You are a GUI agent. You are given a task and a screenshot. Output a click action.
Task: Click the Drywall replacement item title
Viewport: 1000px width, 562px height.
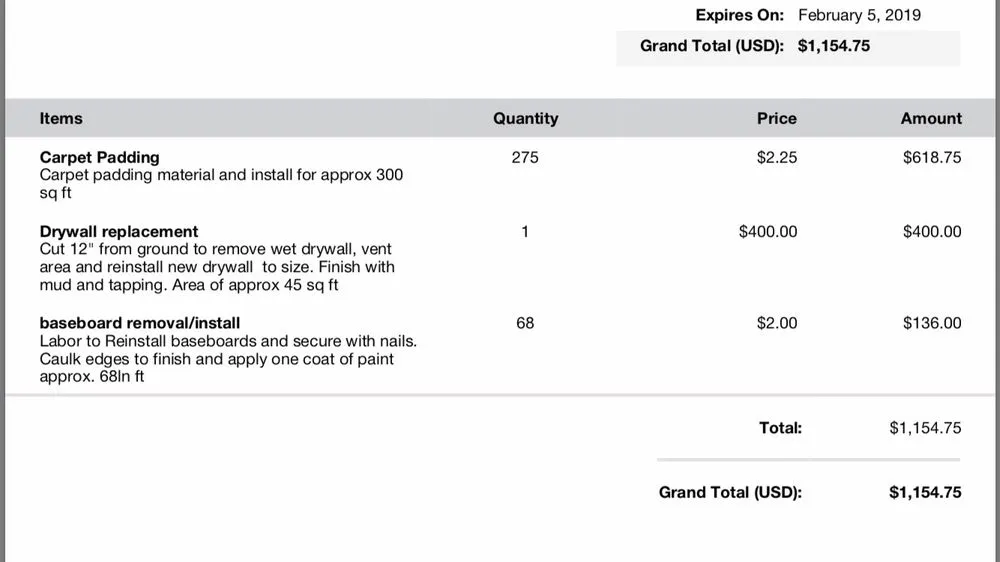coord(119,231)
